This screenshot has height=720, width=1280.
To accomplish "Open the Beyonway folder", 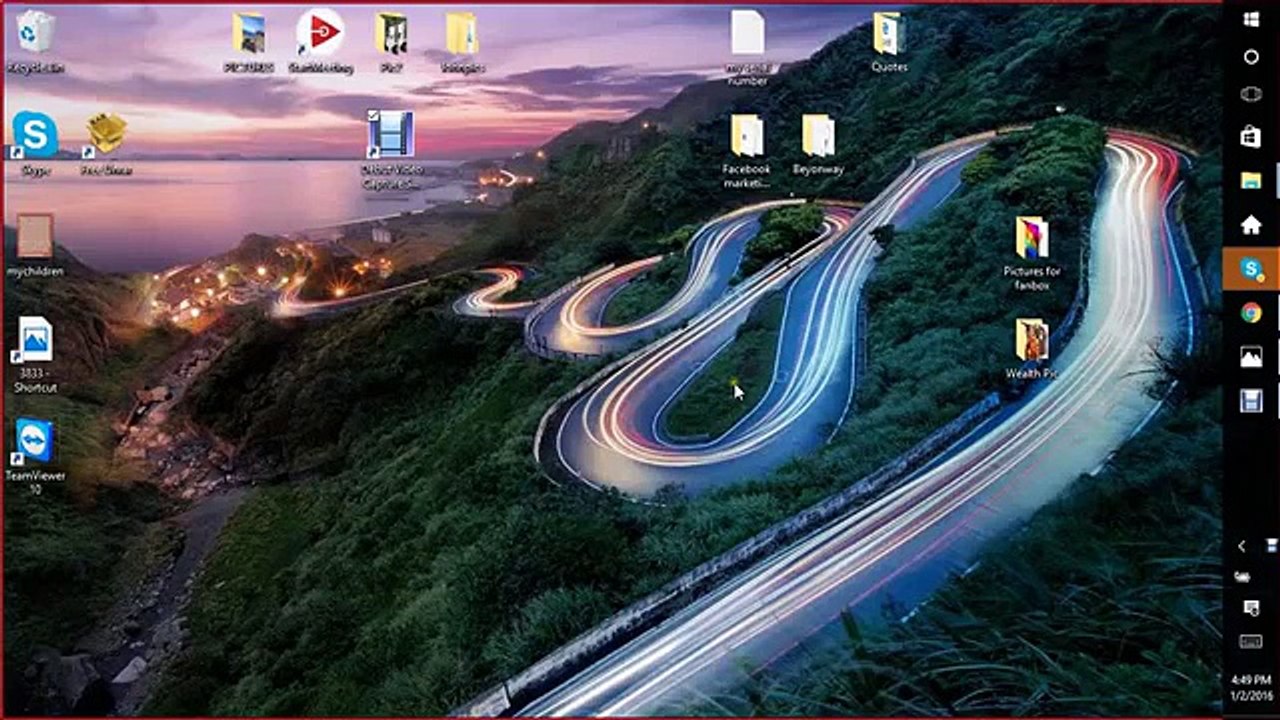I will 818,145.
